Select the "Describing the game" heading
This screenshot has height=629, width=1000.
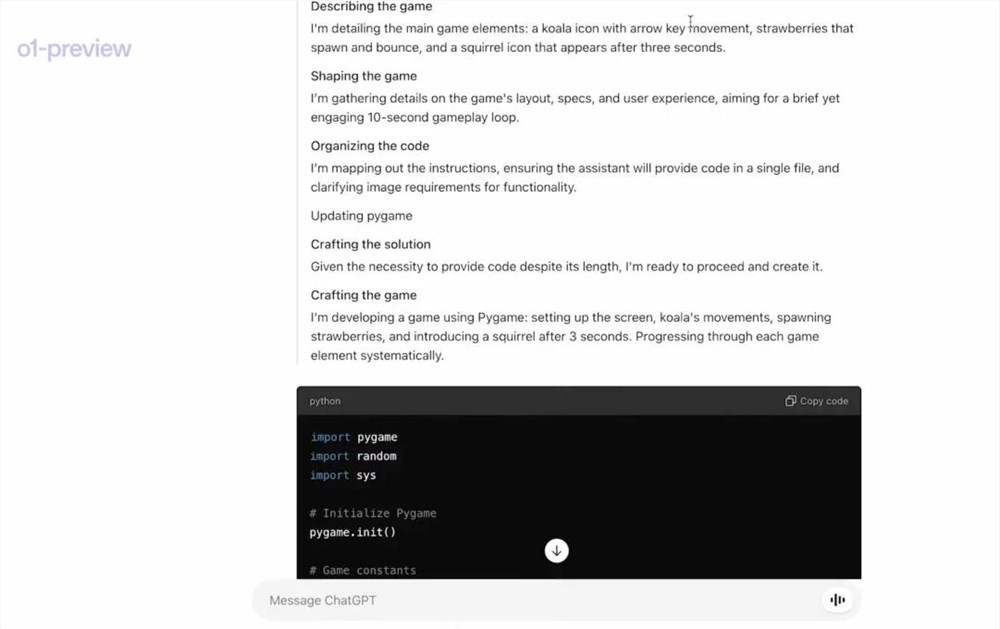pos(371,7)
